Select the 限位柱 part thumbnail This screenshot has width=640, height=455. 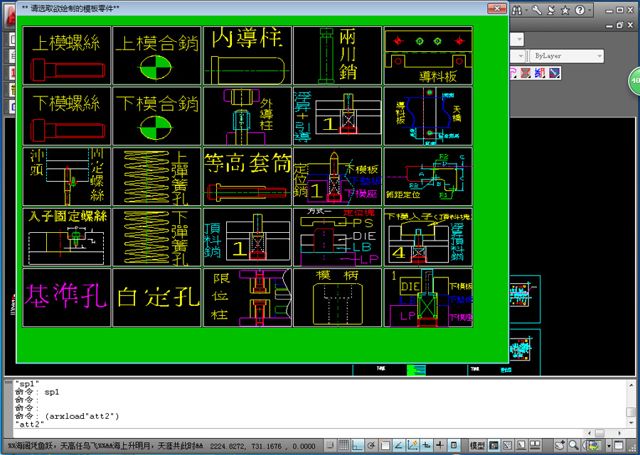pyautogui.click(x=247, y=297)
